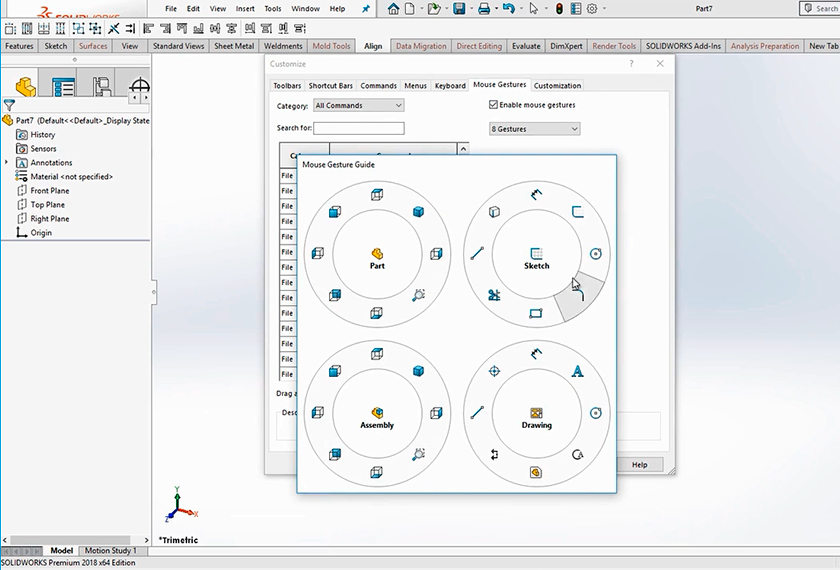Select Front Plane in the feature tree
840x570 pixels.
click(50, 191)
